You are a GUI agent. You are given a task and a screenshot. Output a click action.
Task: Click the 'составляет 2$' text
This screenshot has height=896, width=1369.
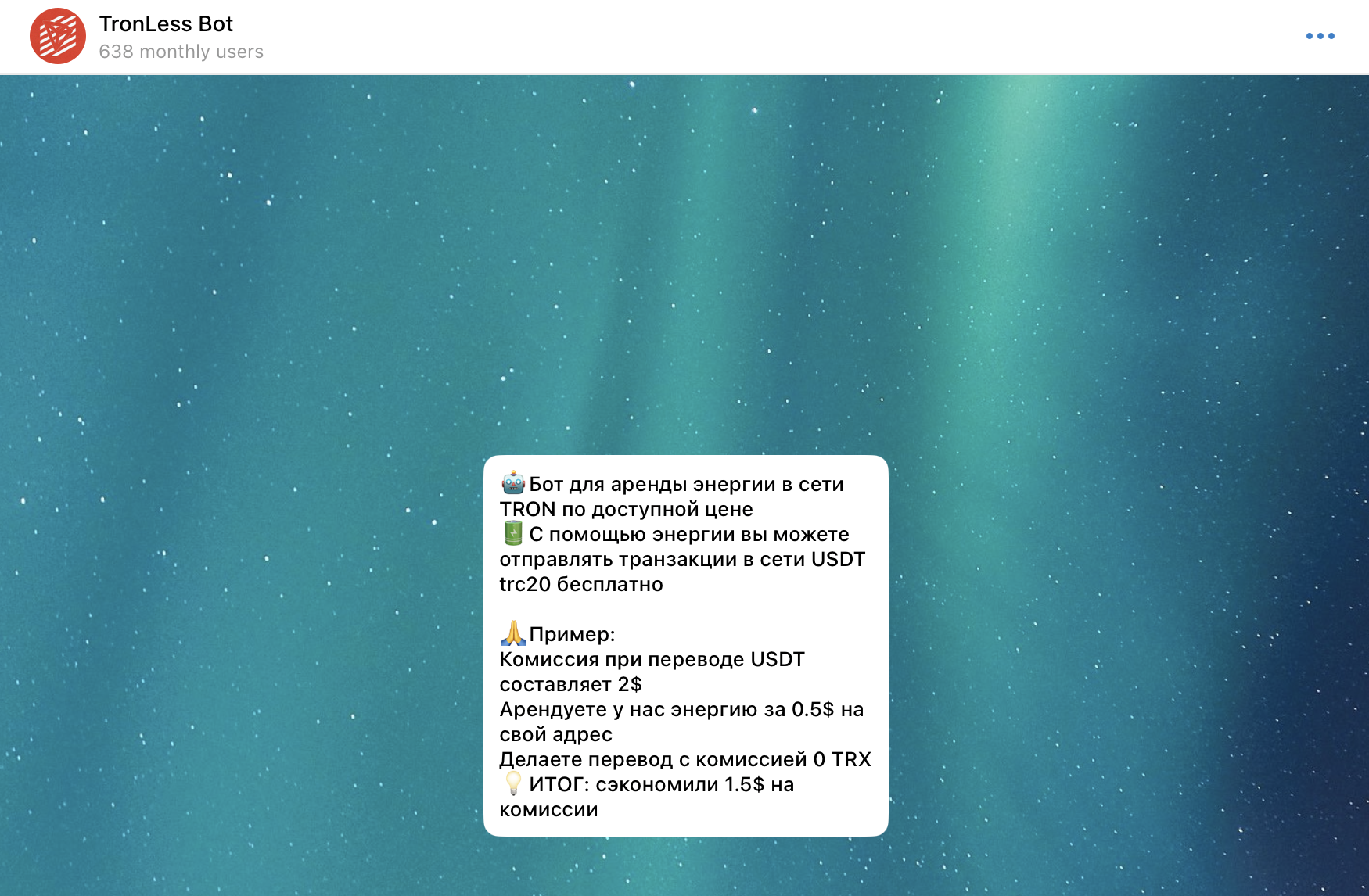point(570,685)
